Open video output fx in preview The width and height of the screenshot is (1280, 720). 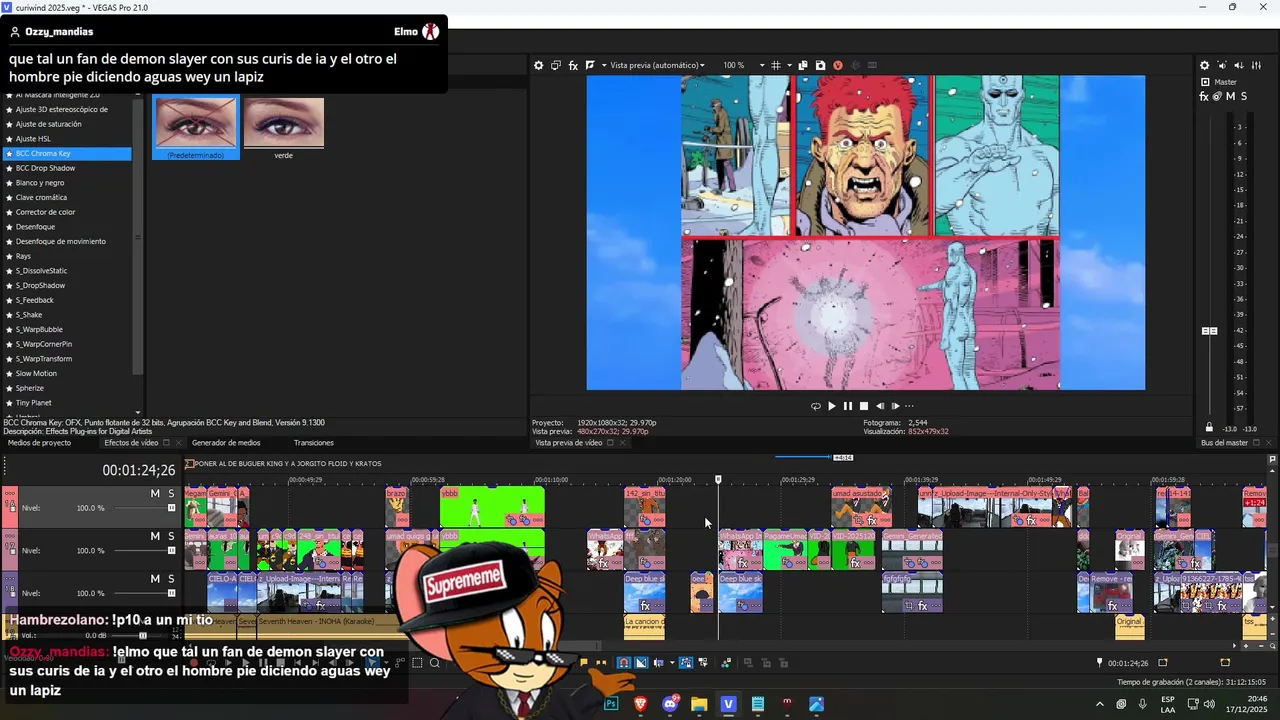click(573, 65)
